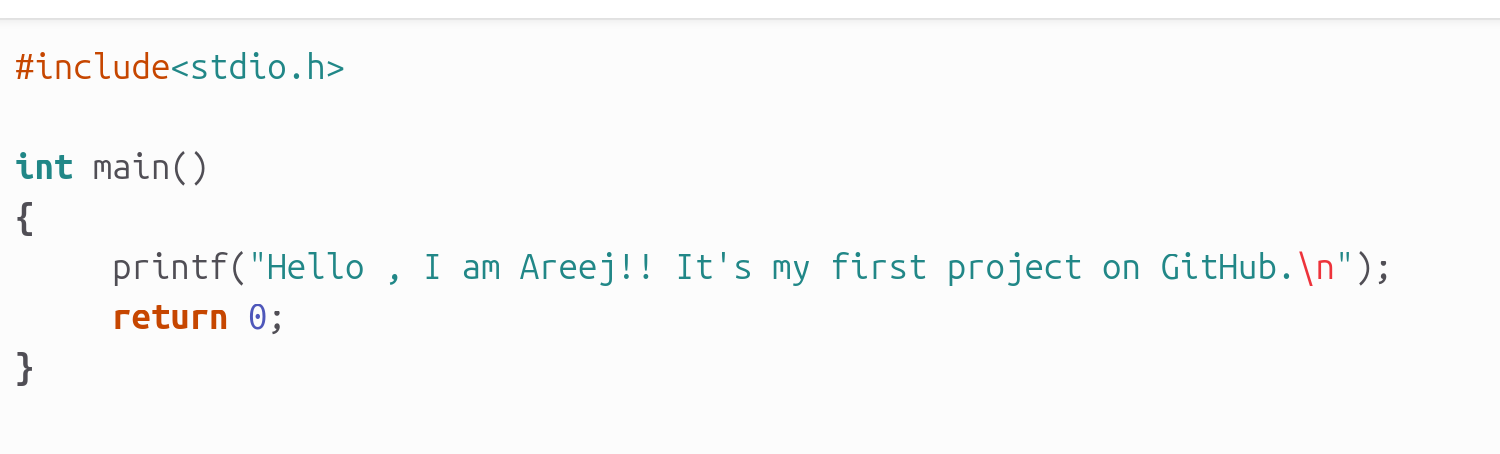Click the word my in the string
This screenshot has height=454, width=1500.
point(791,269)
